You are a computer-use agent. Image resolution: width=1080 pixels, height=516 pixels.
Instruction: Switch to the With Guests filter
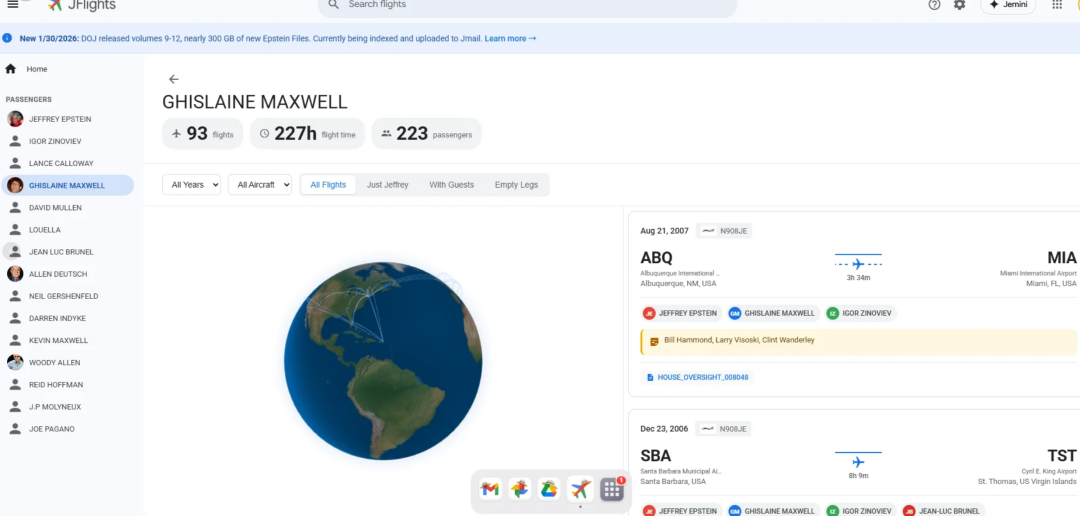(451, 185)
